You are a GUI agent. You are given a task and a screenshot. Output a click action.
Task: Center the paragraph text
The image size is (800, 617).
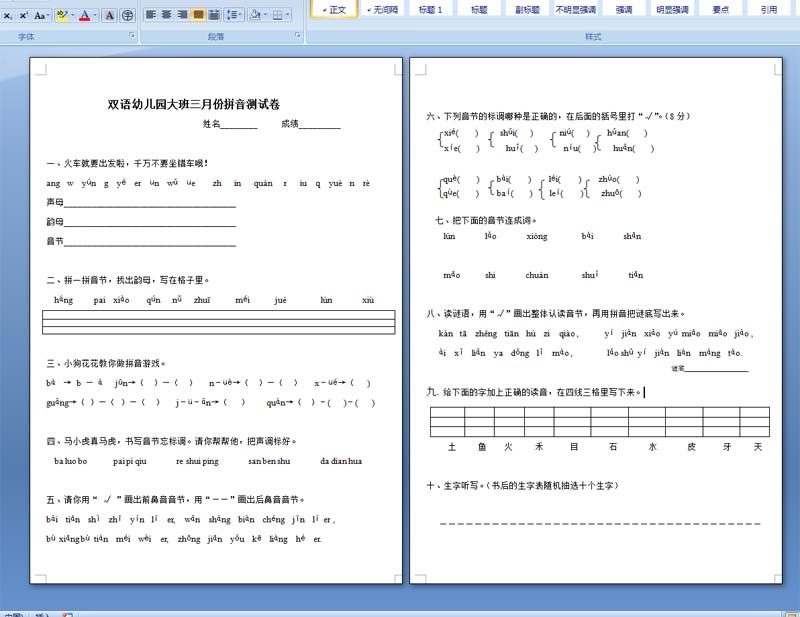tap(167, 15)
